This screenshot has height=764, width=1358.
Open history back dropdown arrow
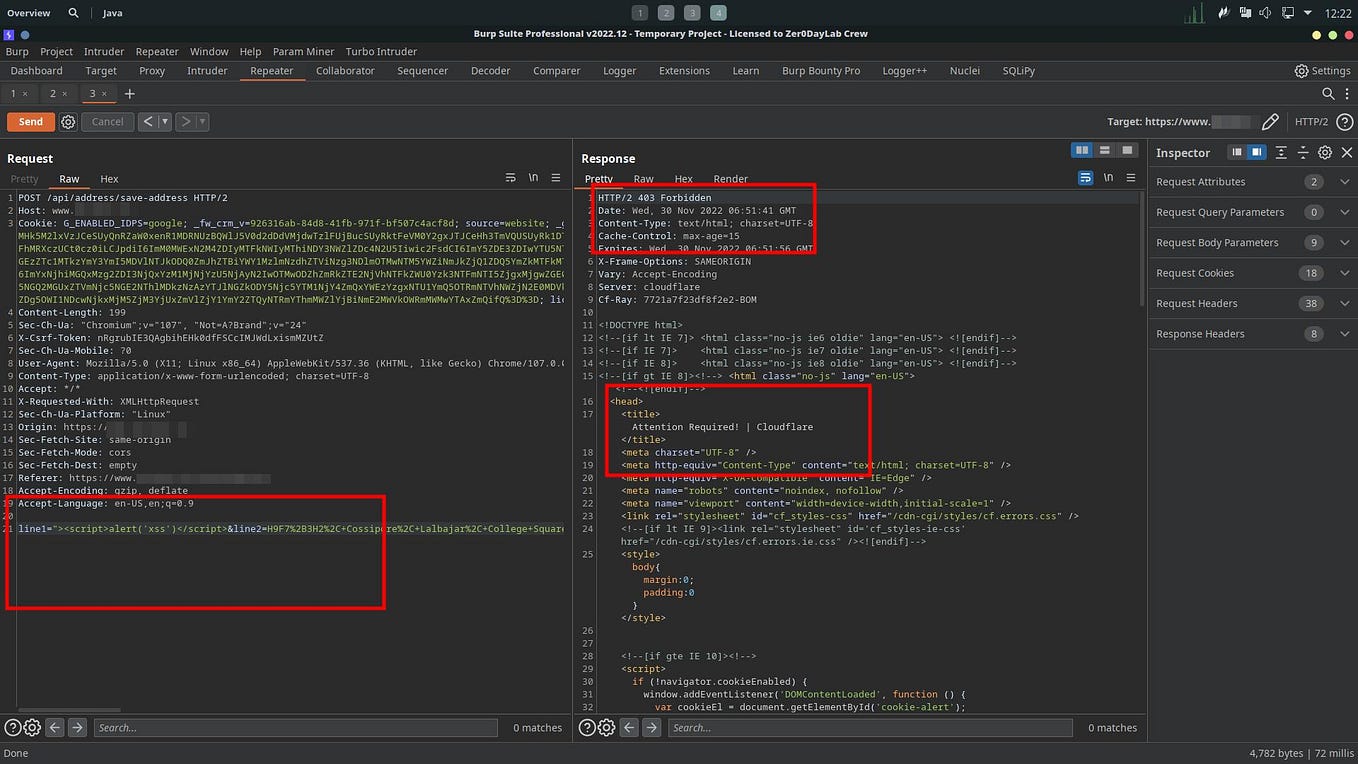164,122
